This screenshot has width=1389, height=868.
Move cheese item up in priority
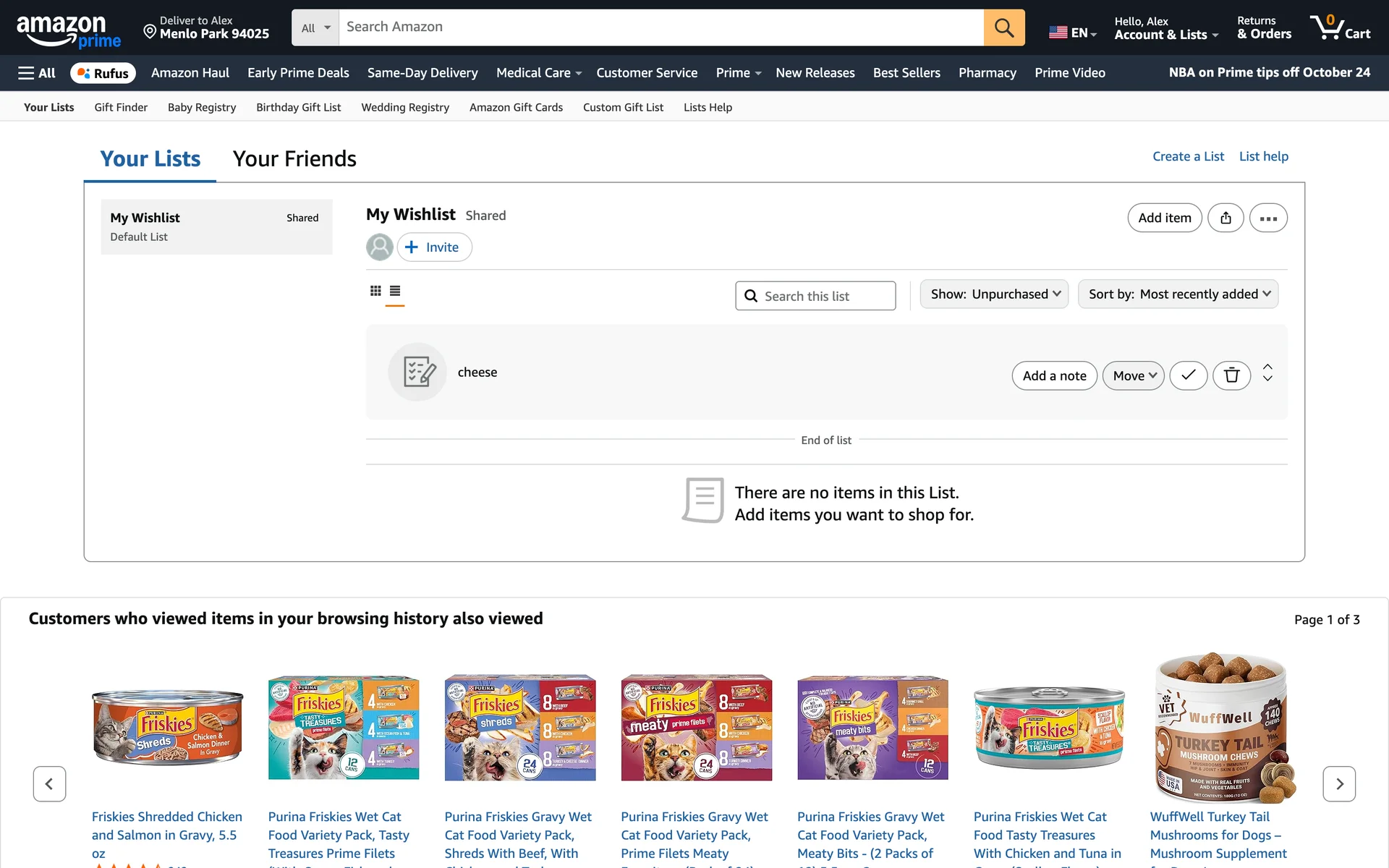coord(1267,367)
